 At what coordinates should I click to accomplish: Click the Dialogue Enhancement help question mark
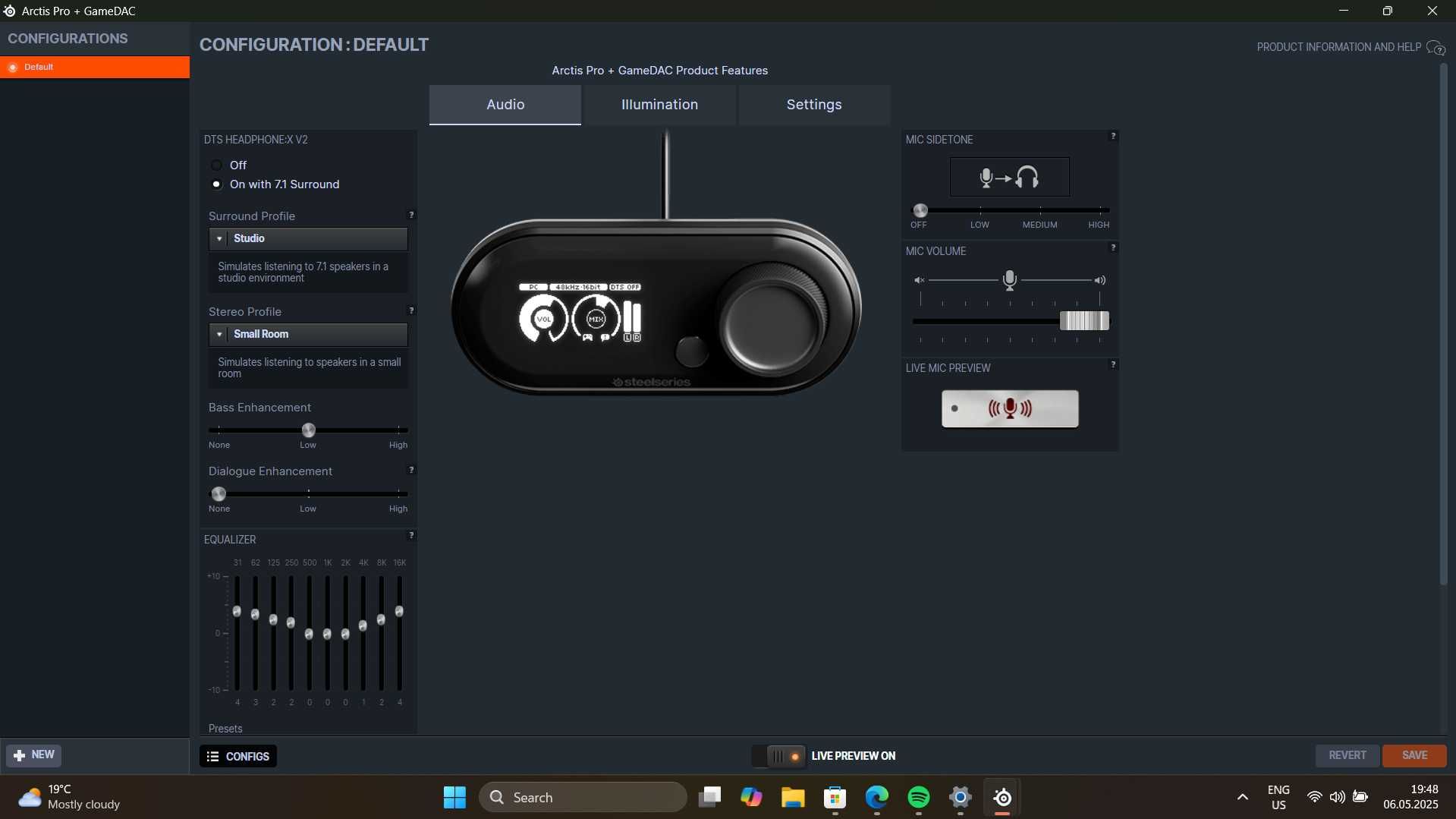(411, 470)
